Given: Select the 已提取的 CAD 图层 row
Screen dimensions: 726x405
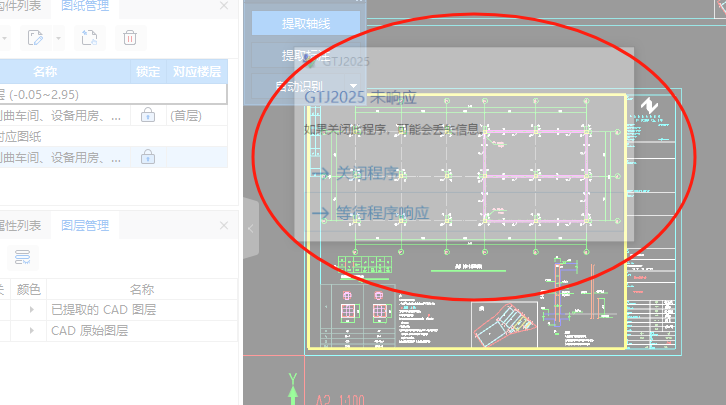Looking at the screenshot, I should (x=119, y=310).
